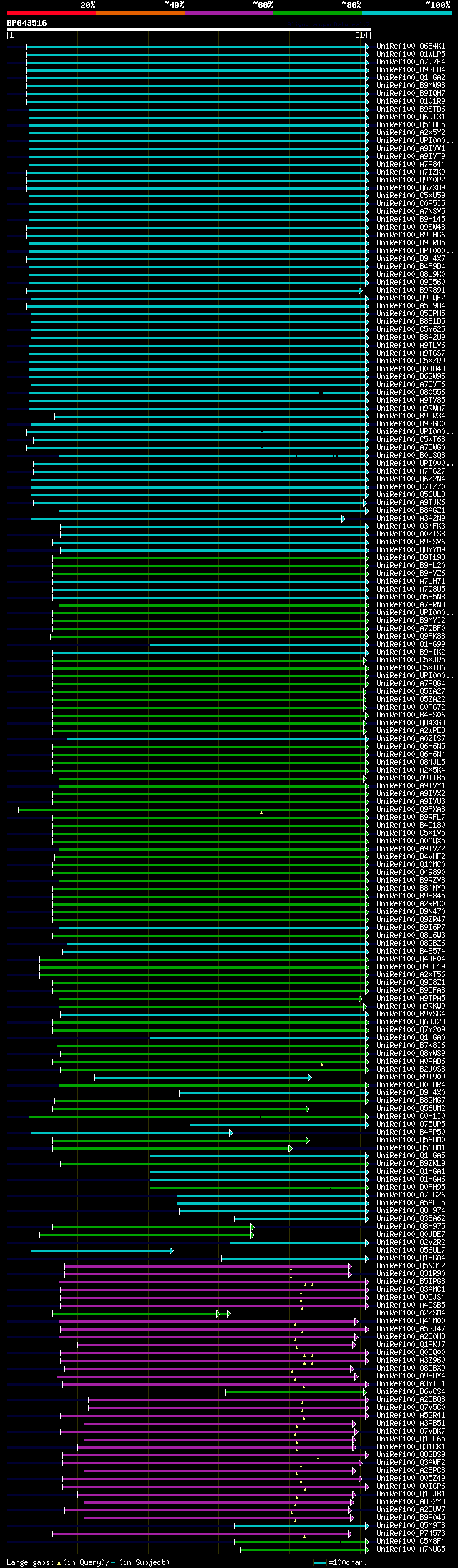The height and width of the screenshot is (1568, 458).
Task: Open hit UniRef100_Q1HGA2
Action: (x=411, y=77)
